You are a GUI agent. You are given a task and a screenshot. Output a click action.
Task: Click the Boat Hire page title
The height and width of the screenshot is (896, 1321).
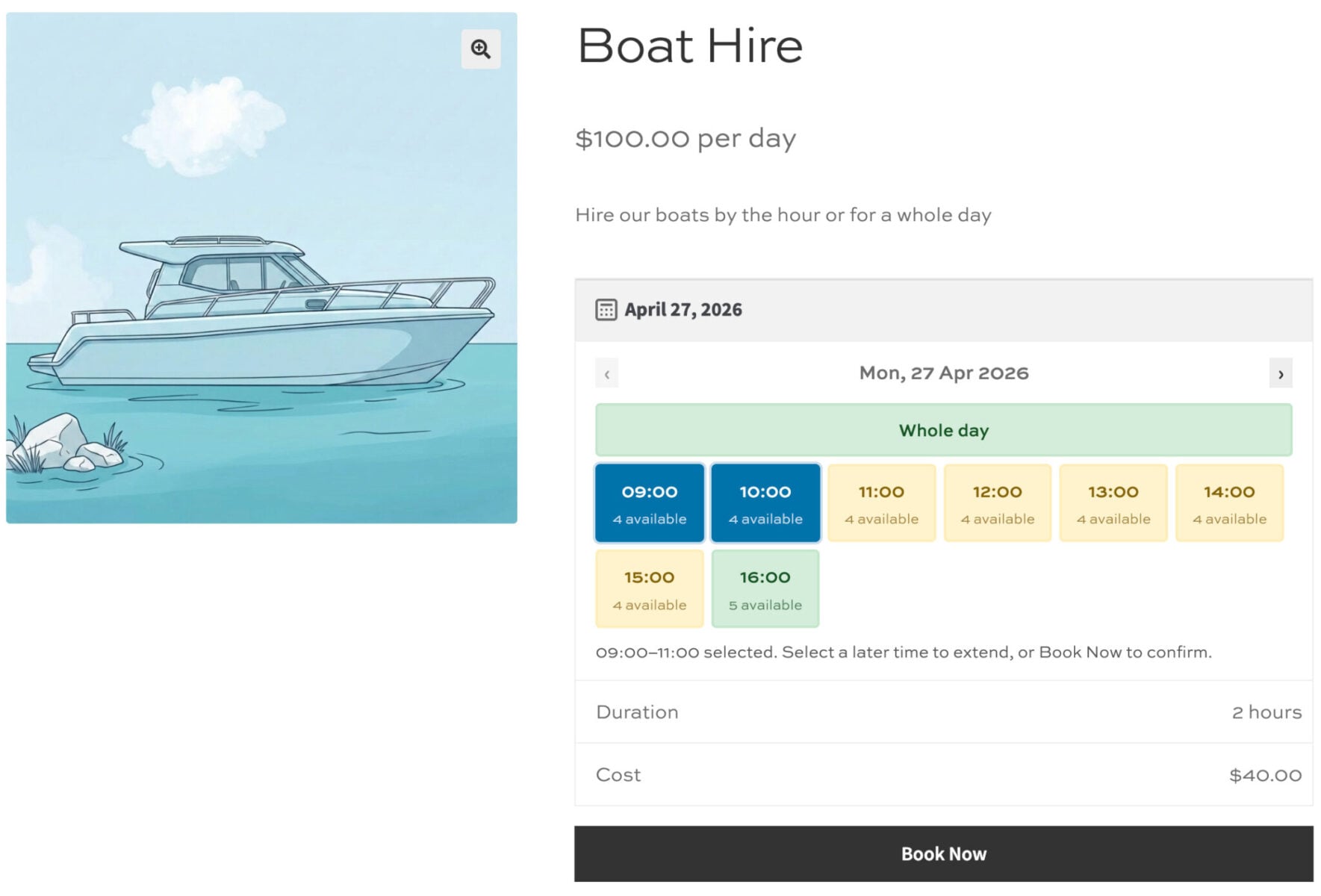click(x=690, y=46)
